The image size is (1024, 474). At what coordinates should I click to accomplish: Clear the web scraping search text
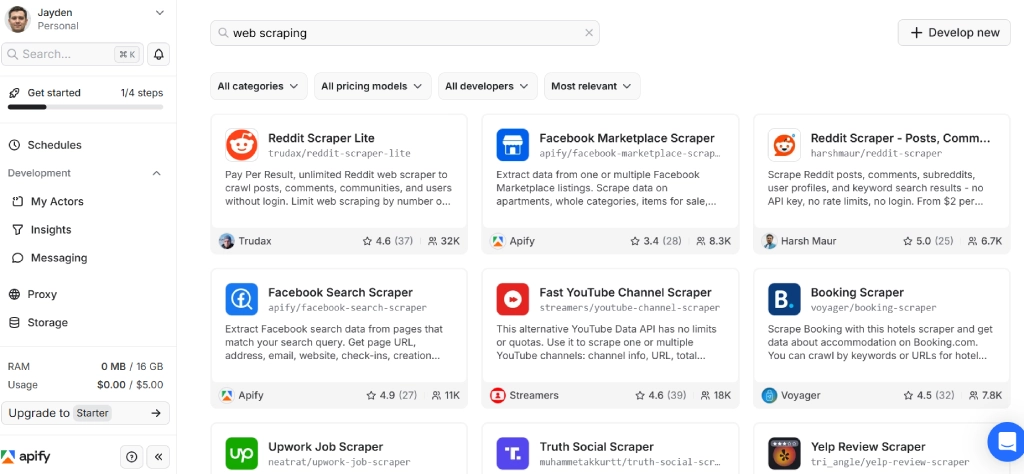[588, 33]
